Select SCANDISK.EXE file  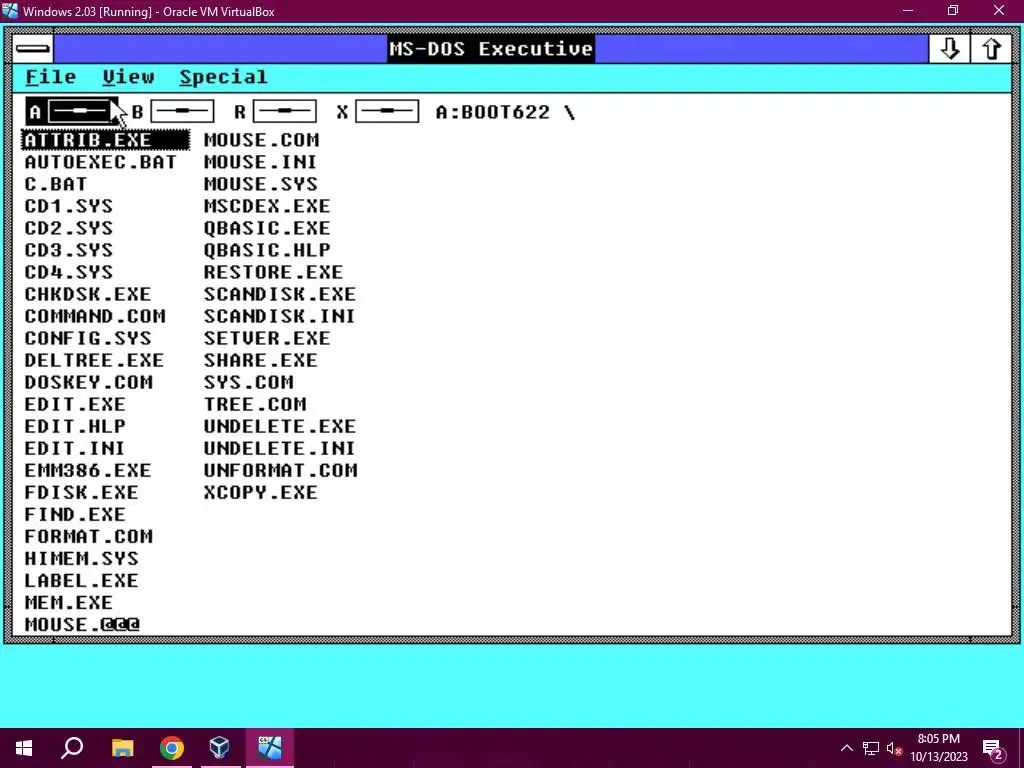click(280, 295)
